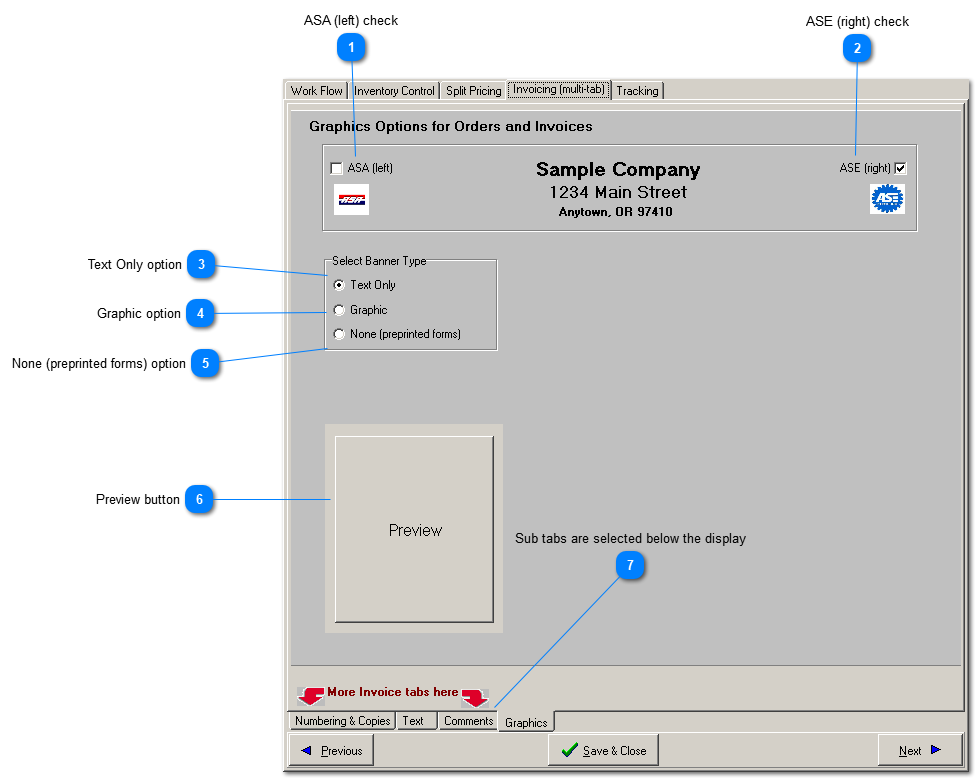
Task: Click numbered callout marker 1
Action: [x=352, y=47]
